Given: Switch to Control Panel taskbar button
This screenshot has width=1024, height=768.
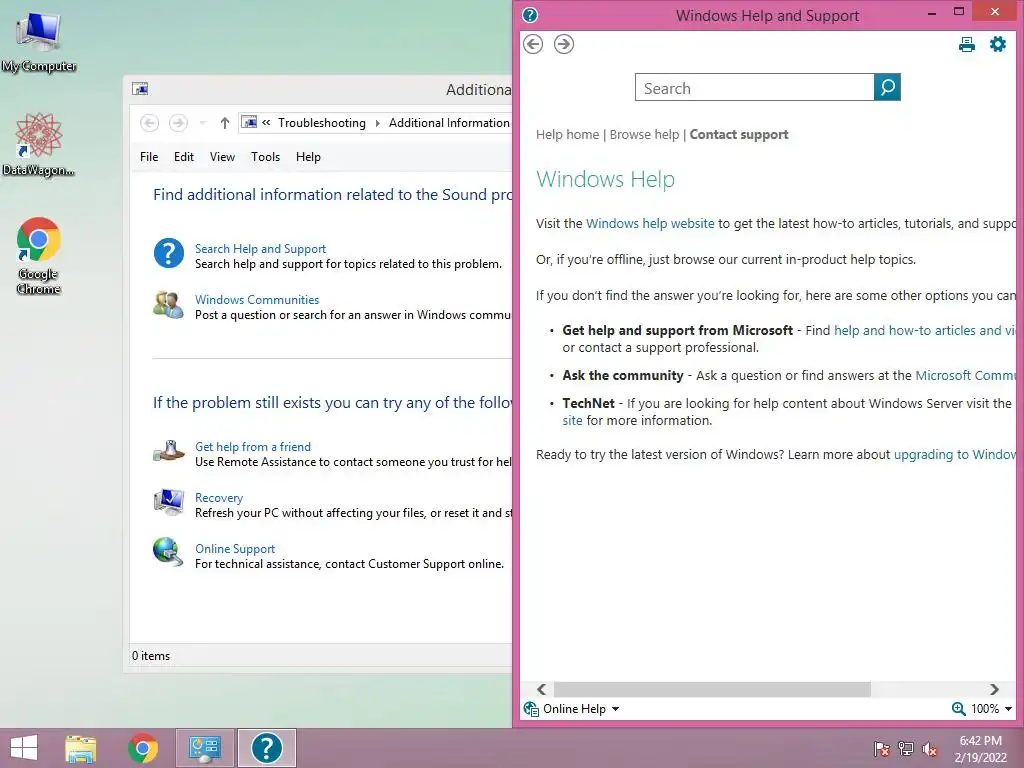Looking at the screenshot, I should pyautogui.click(x=204, y=748).
